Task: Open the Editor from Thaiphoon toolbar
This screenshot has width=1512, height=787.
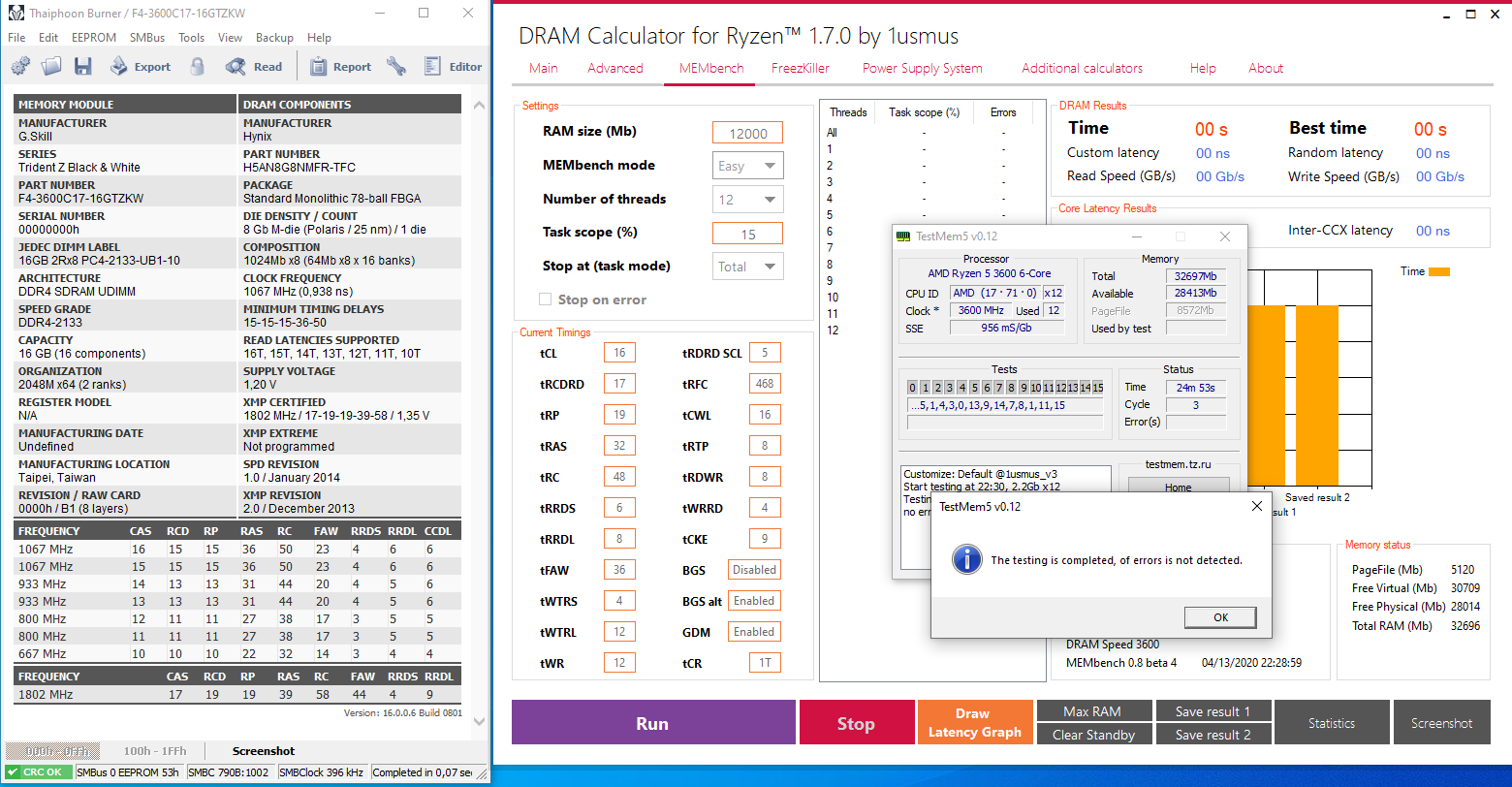Action: click(453, 66)
